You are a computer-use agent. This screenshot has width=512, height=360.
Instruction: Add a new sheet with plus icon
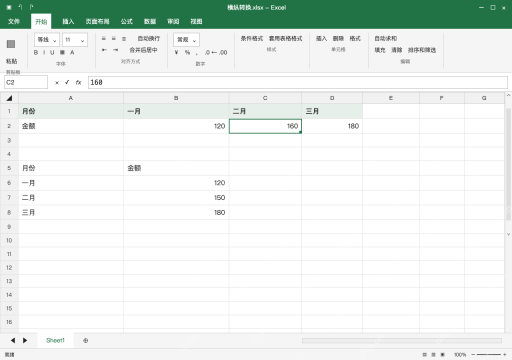click(86, 341)
